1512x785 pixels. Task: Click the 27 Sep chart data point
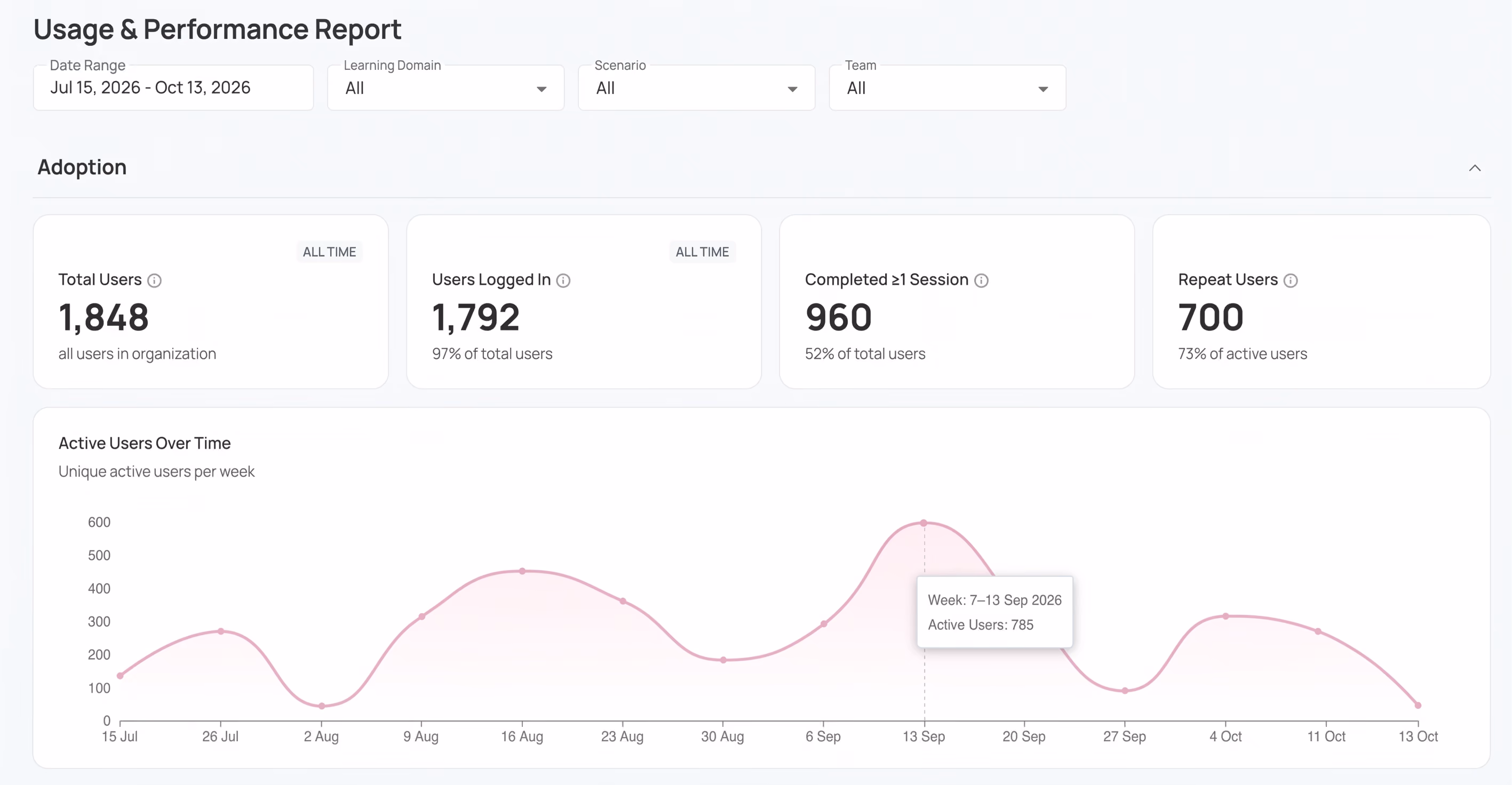(1125, 691)
